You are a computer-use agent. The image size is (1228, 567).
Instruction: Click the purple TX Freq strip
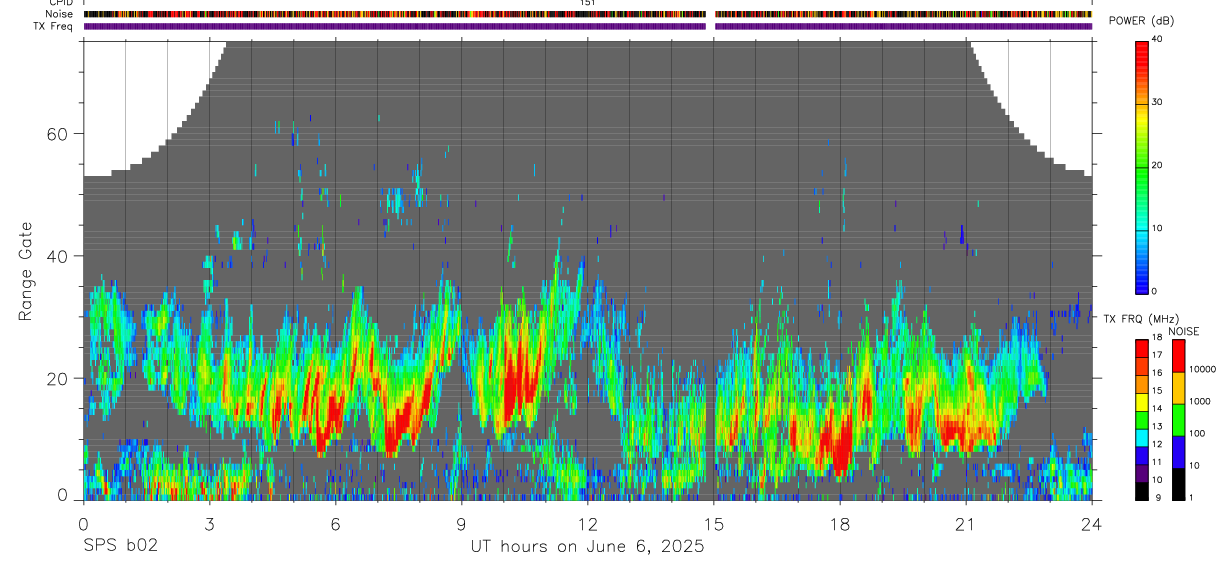tap(588, 27)
